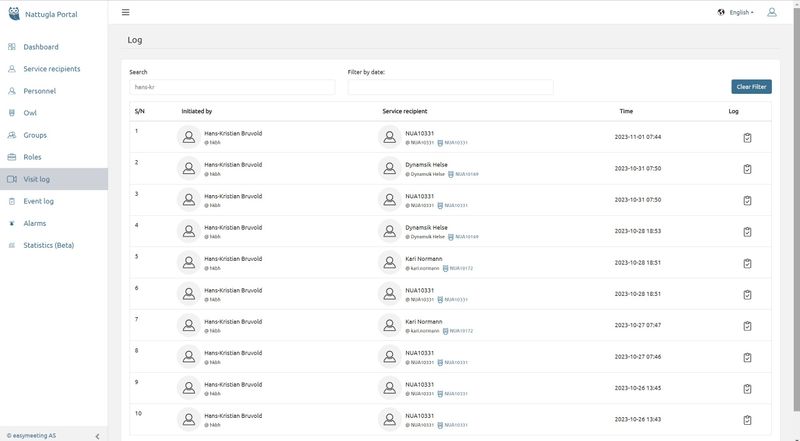The image size is (800, 441).
Task: Click avatar of Karl Normann in row 5
Action: (x=389, y=263)
